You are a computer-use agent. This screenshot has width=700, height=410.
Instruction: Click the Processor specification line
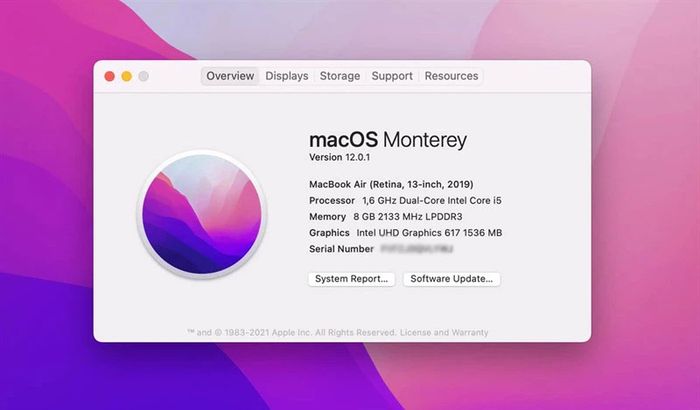[x=405, y=201]
